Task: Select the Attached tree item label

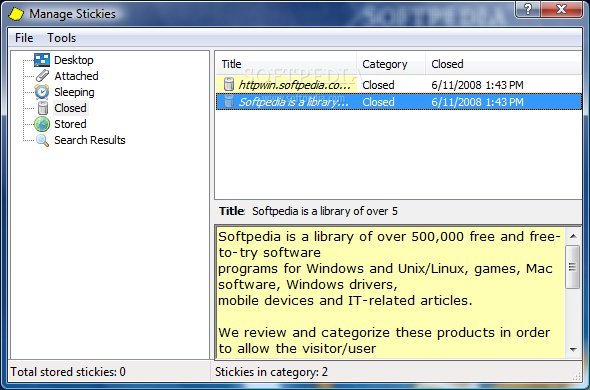Action: [x=76, y=76]
